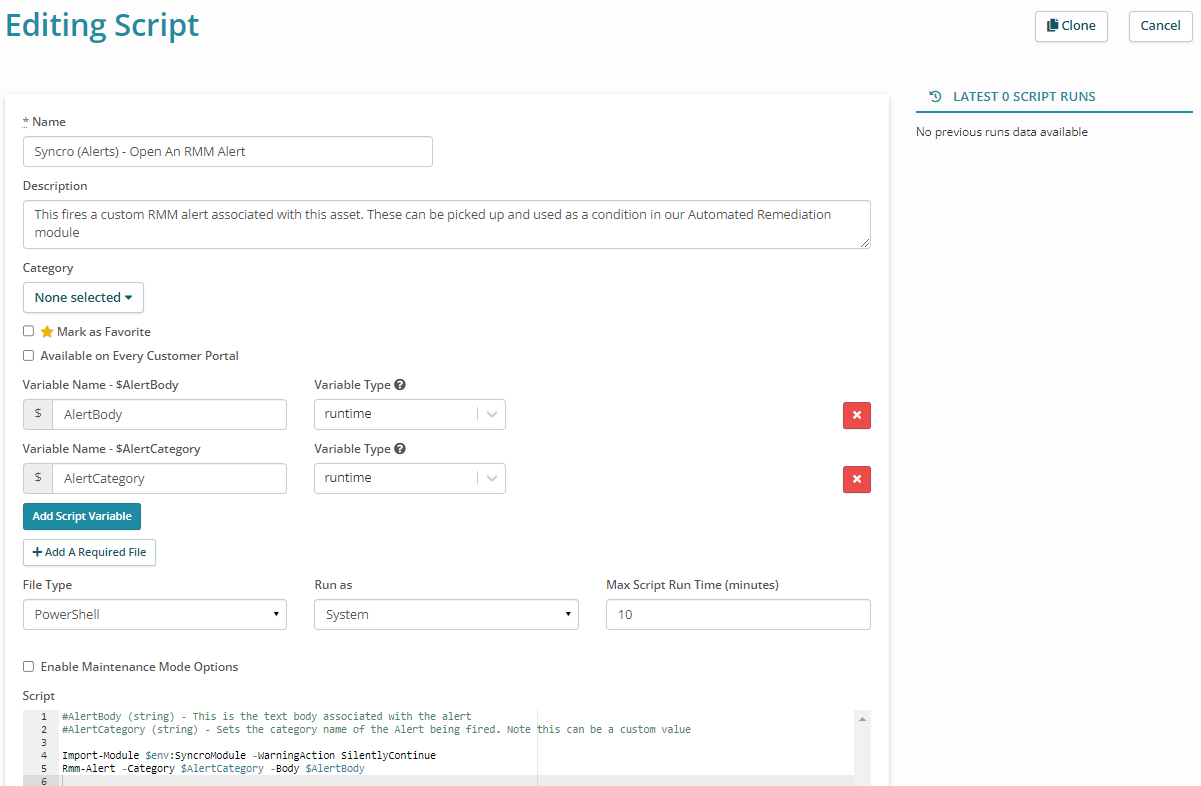Click the Add Script Variable button
Image resolution: width=1201 pixels, height=786 pixels.
(82, 516)
